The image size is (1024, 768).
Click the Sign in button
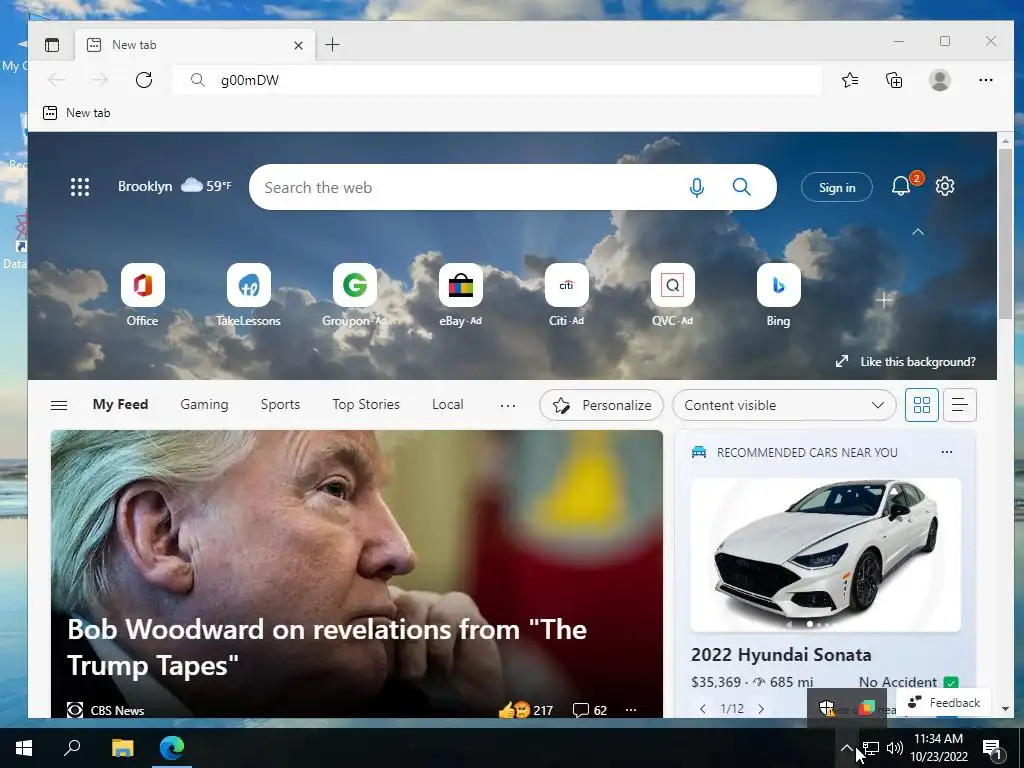click(837, 187)
